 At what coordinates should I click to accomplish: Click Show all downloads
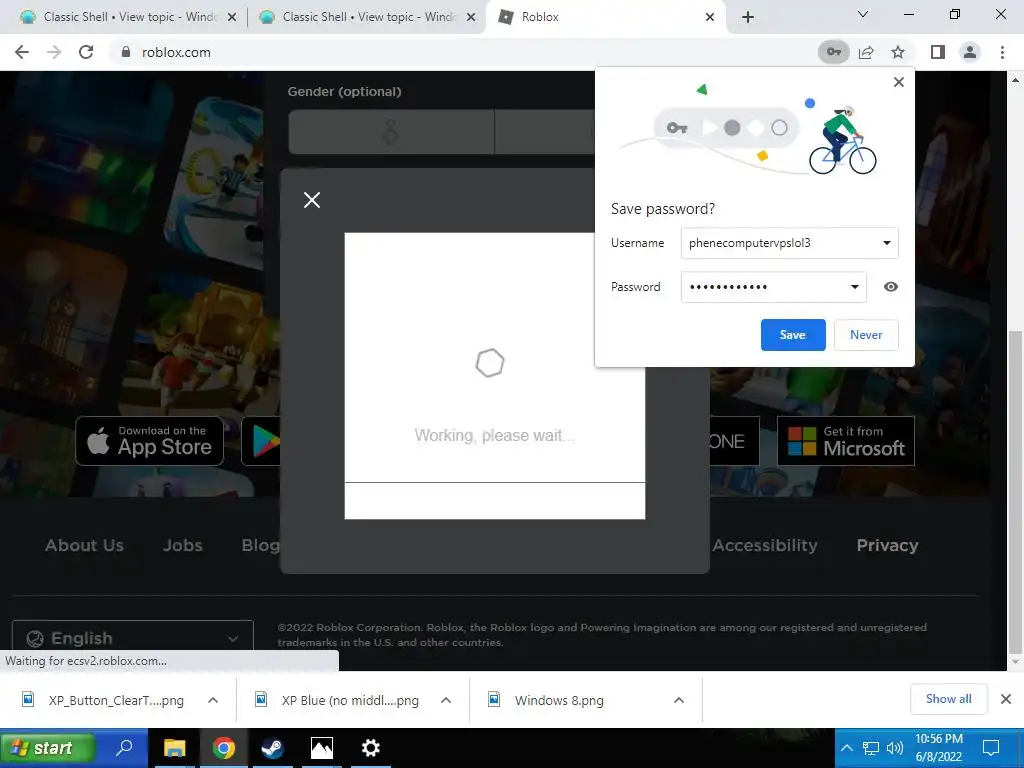[948, 699]
